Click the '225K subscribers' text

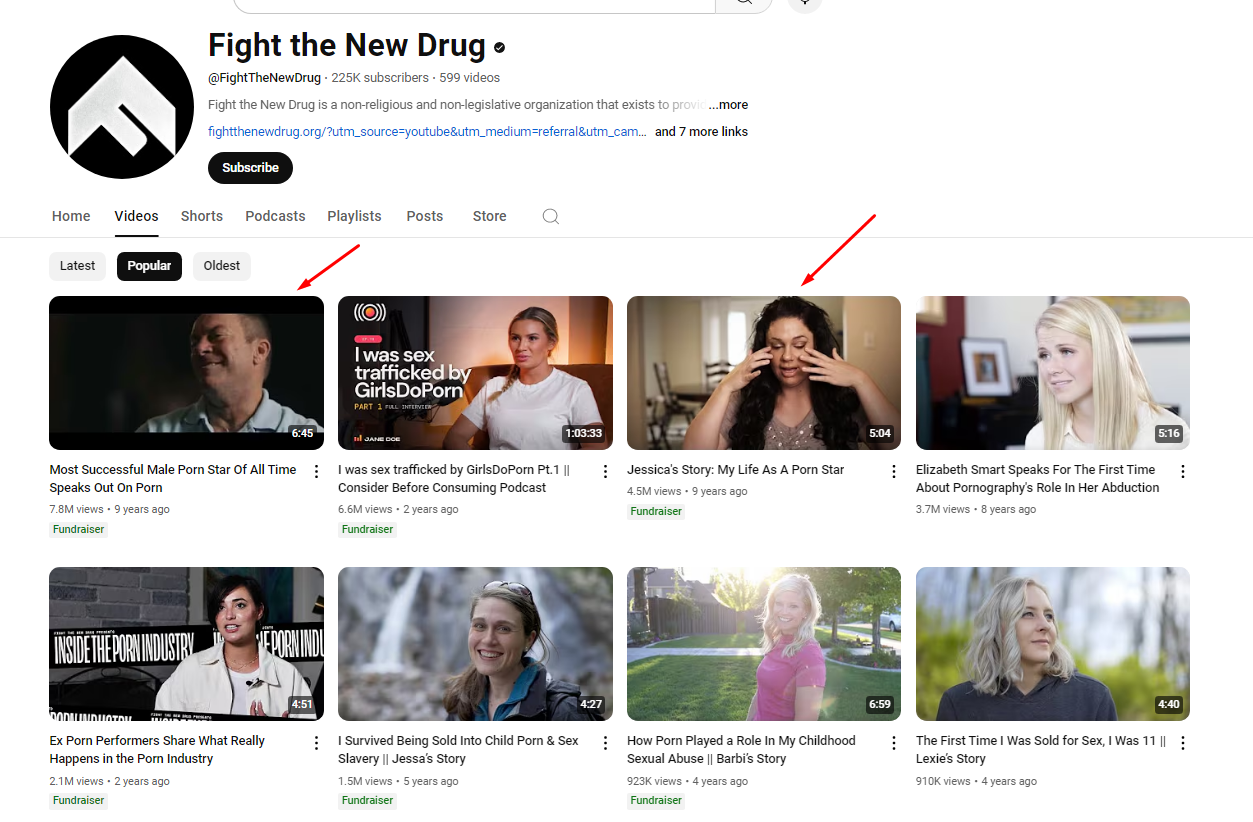(380, 78)
